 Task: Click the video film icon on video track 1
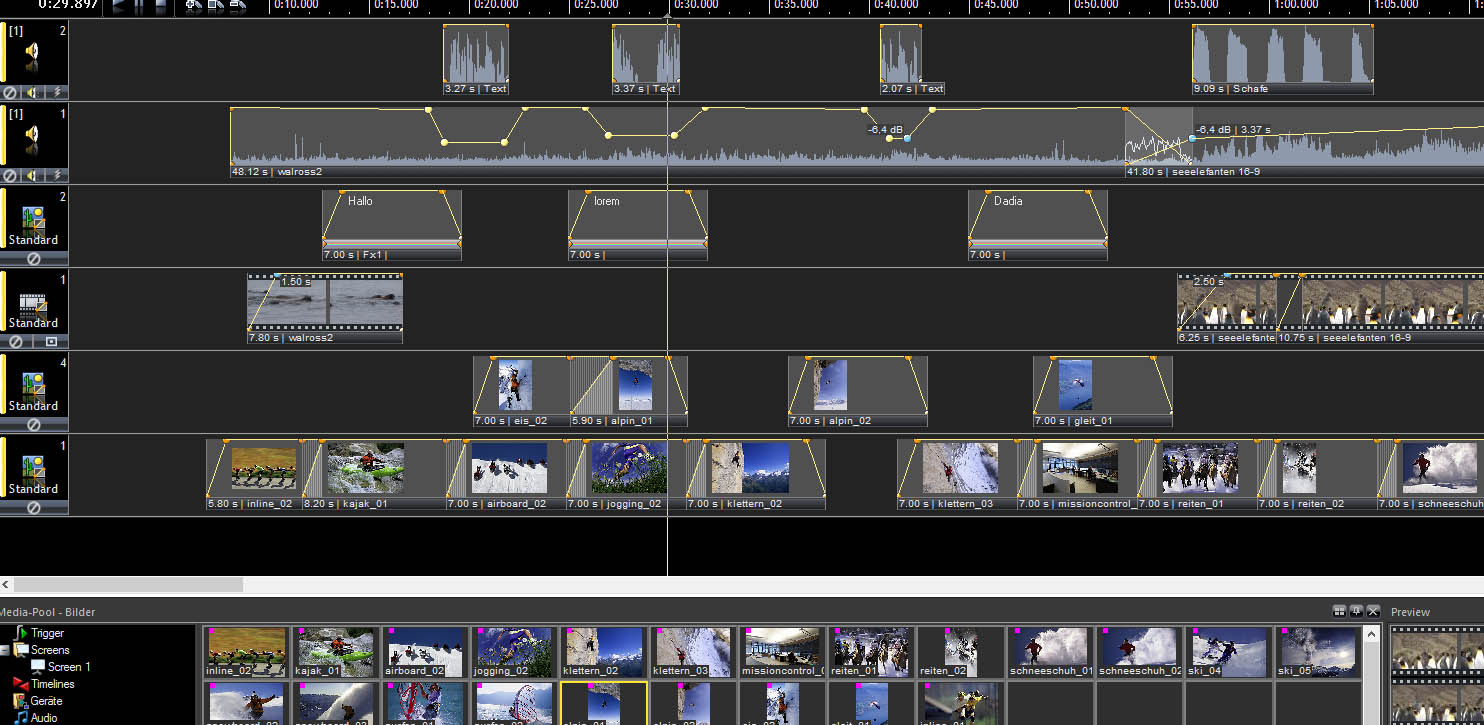pyautogui.click(x=33, y=304)
